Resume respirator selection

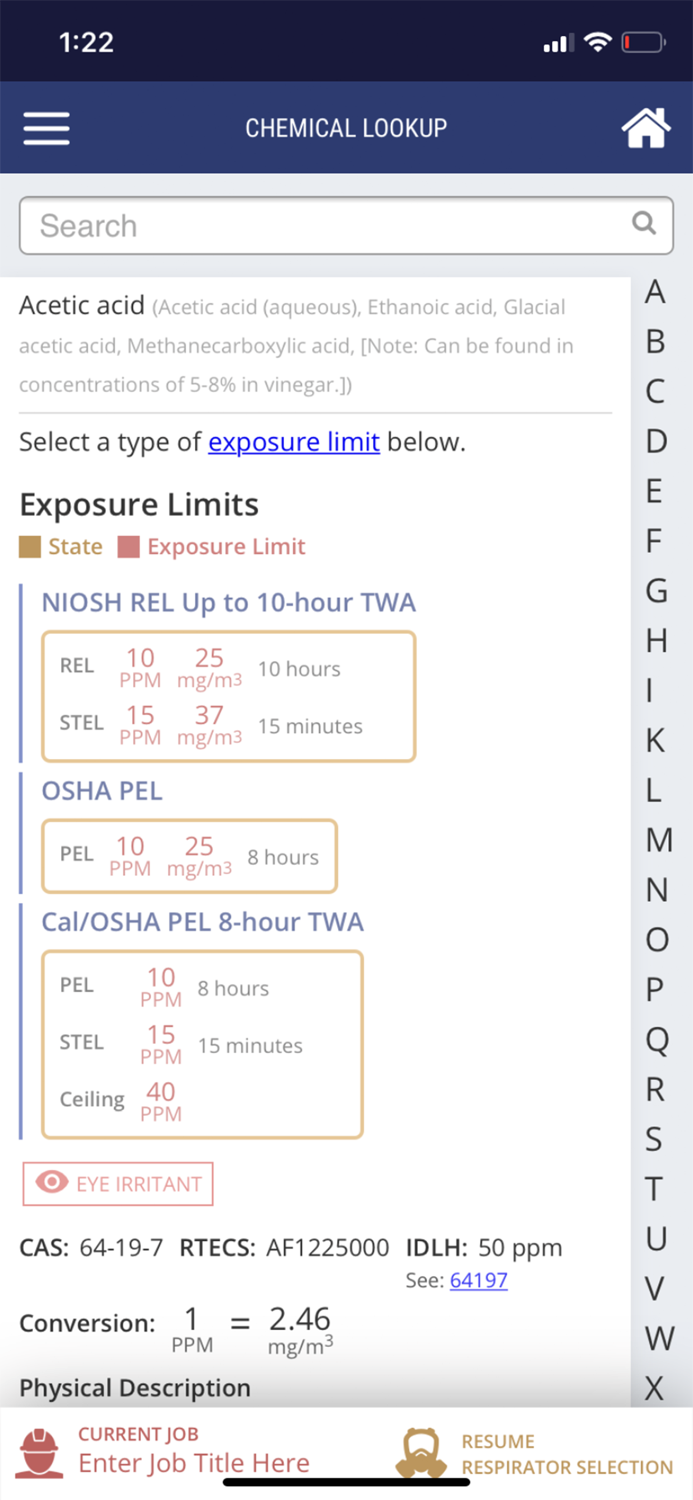pyautogui.click(x=566, y=1454)
